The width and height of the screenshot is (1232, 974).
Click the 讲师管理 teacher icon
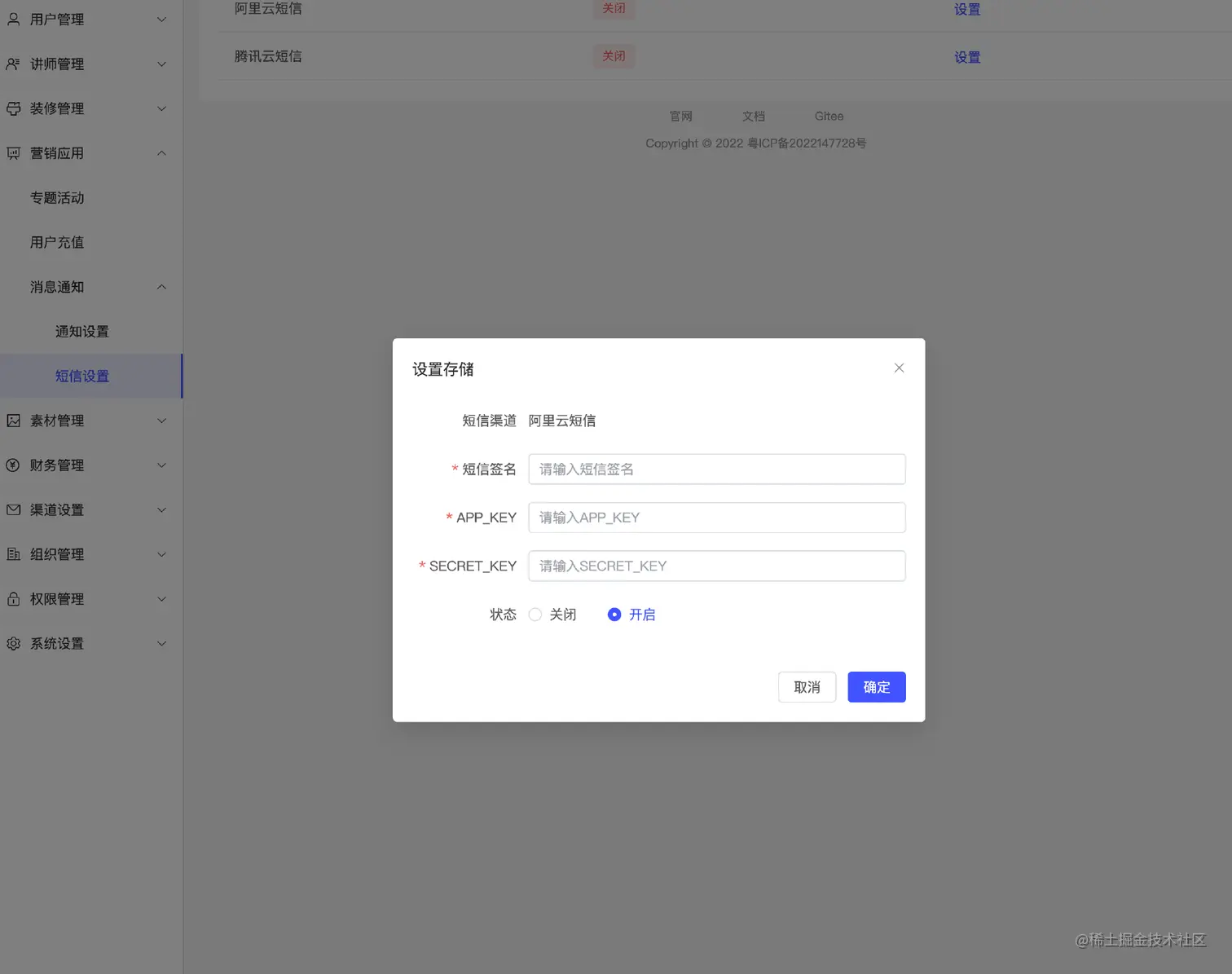[14, 64]
